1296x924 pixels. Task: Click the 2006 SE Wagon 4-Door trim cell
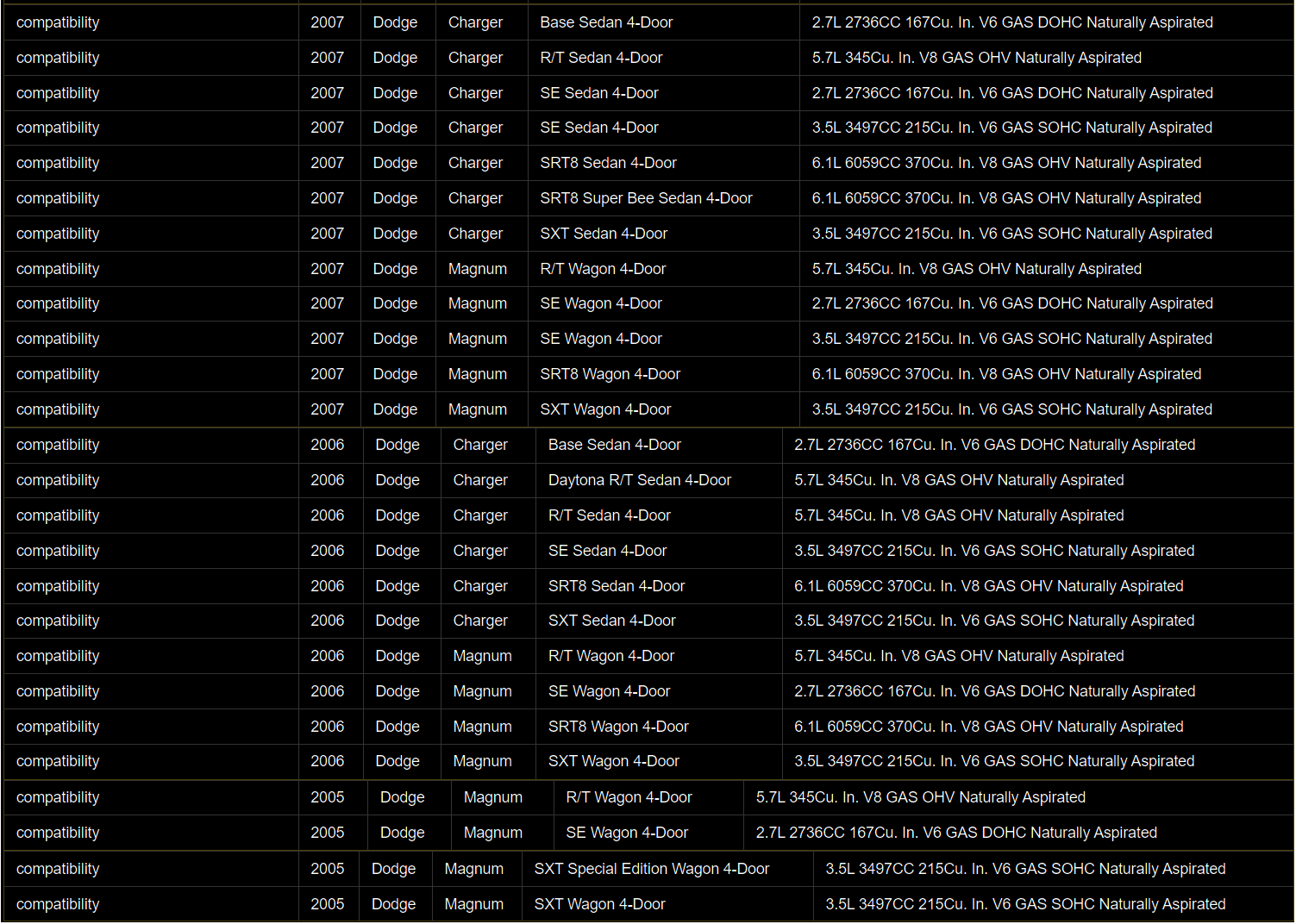(609, 691)
